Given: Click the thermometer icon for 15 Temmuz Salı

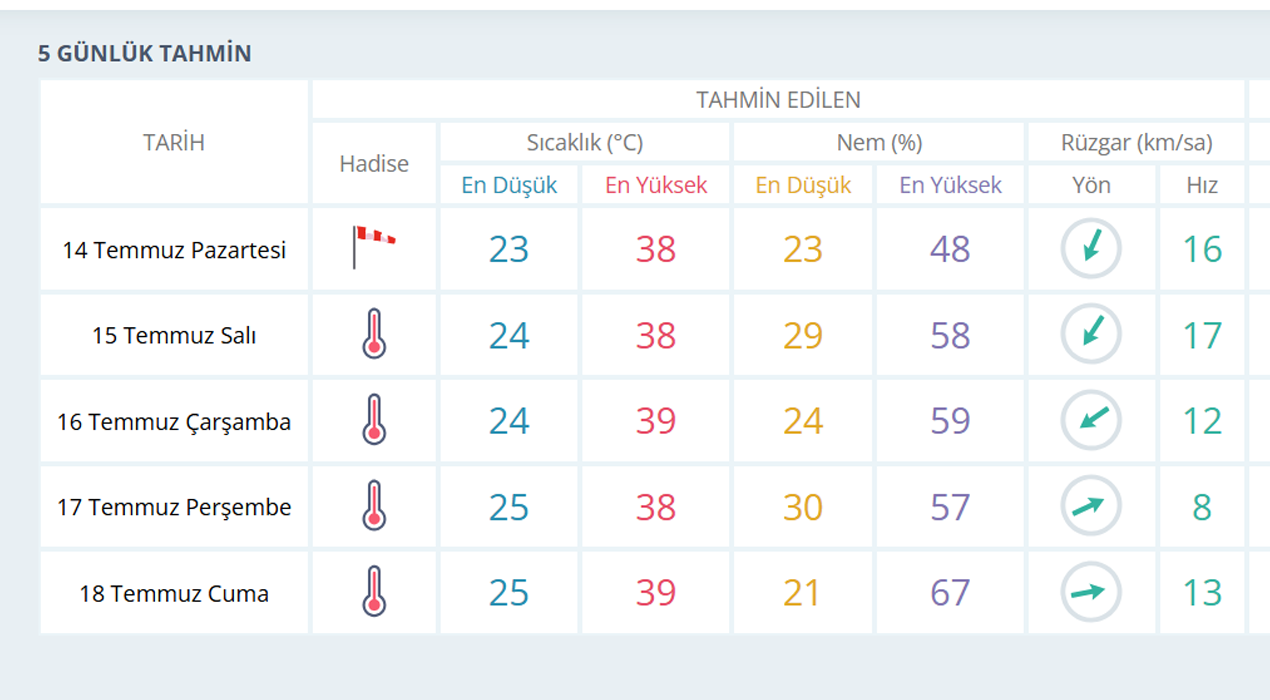Looking at the screenshot, I should [374, 334].
